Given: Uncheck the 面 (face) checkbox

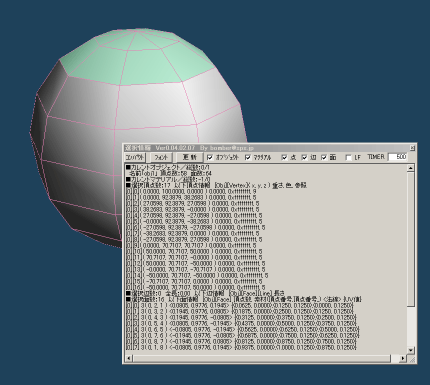Looking at the screenshot, I should 324,157.
